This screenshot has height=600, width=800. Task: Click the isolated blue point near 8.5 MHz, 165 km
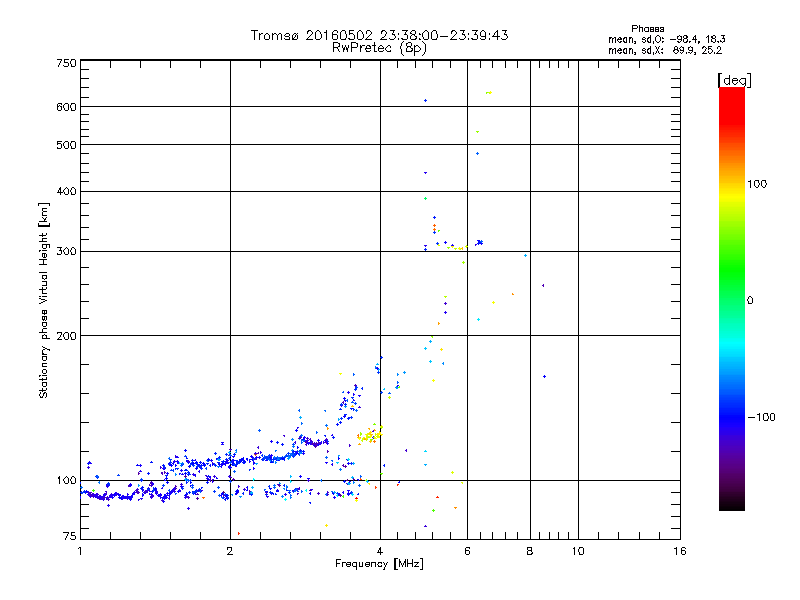[x=545, y=377]
